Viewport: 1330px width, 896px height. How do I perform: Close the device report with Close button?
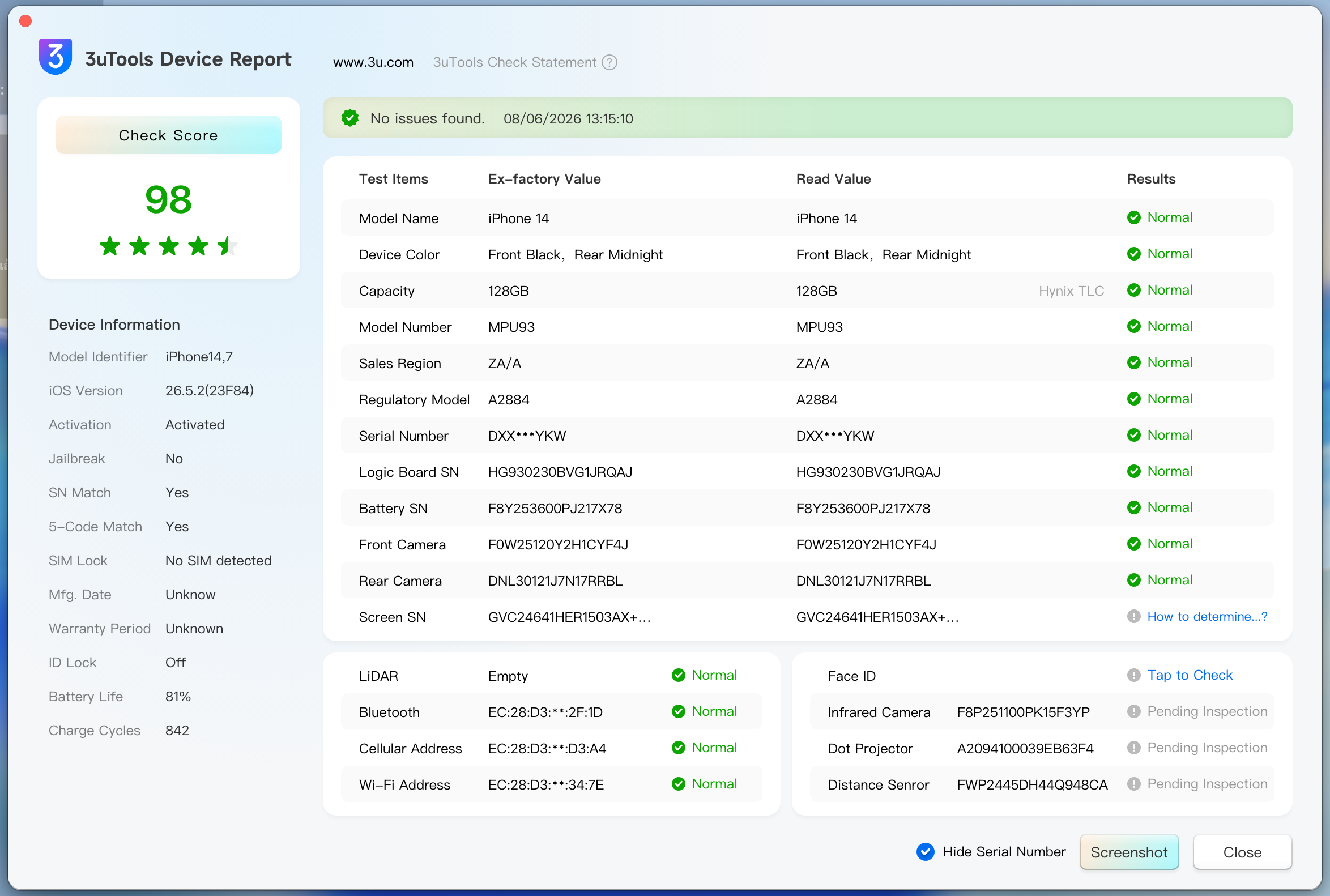click(x=1242, y=852)
